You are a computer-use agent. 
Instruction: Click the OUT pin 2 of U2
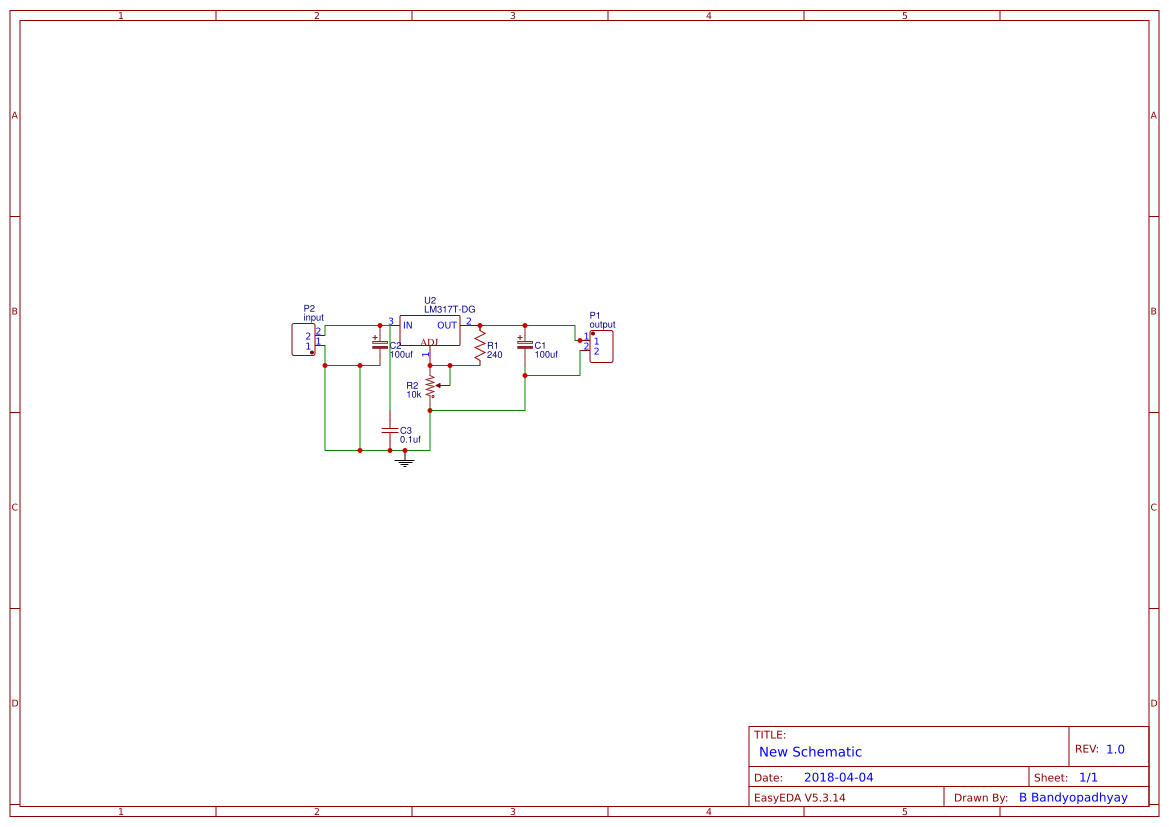point(469,322)
